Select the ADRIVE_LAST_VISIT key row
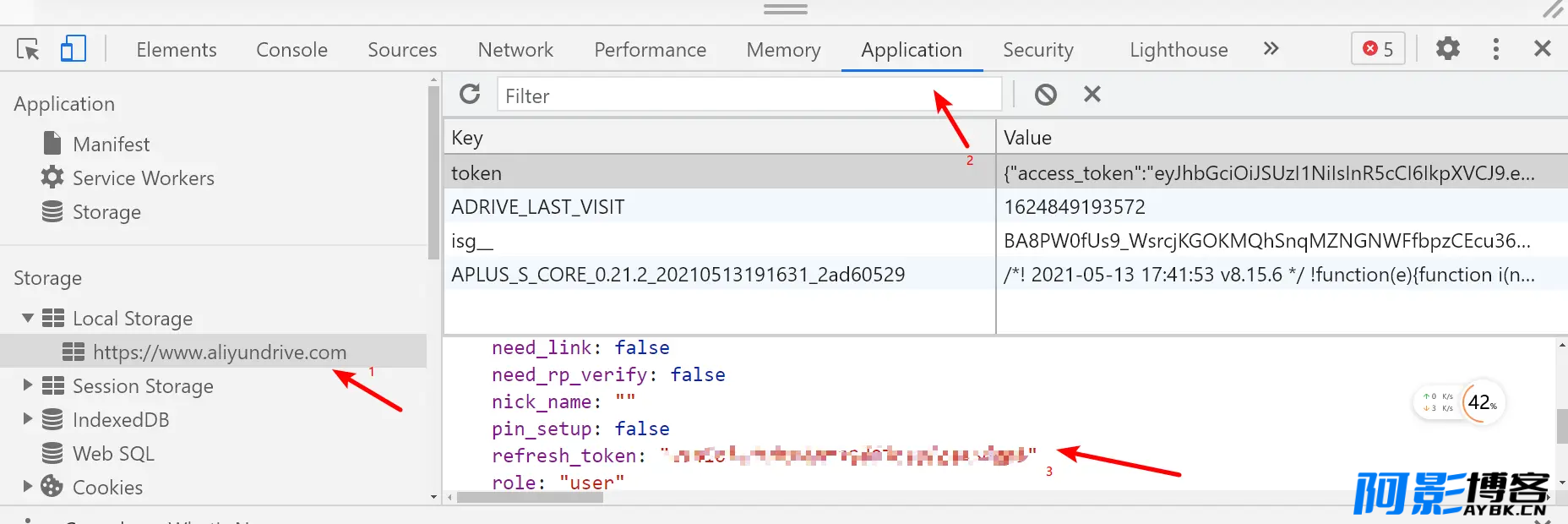 tap(538, 207)
